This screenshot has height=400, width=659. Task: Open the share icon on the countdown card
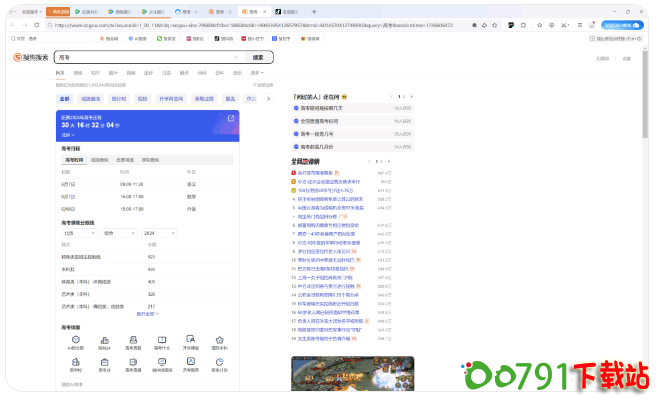pyautogui.click(x=231, y=118)
